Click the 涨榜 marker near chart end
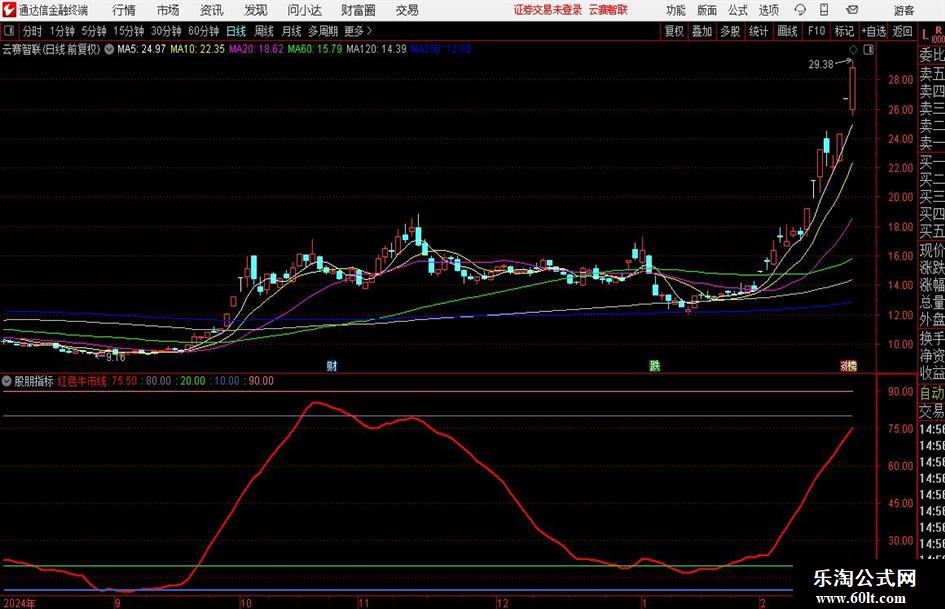 (x=849, y=365)
